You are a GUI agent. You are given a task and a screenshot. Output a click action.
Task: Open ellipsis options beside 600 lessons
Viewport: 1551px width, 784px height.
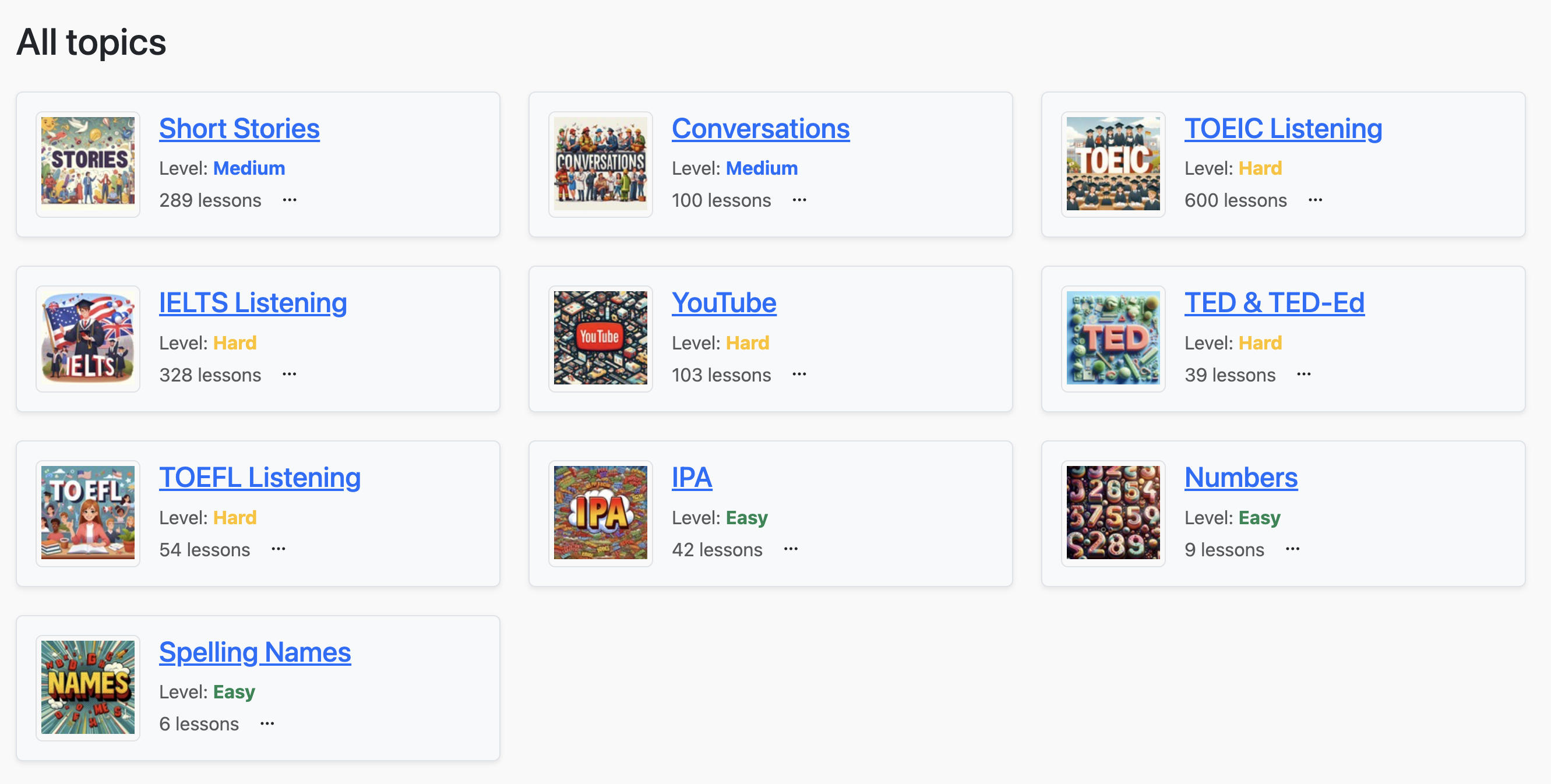[1315, 200]
